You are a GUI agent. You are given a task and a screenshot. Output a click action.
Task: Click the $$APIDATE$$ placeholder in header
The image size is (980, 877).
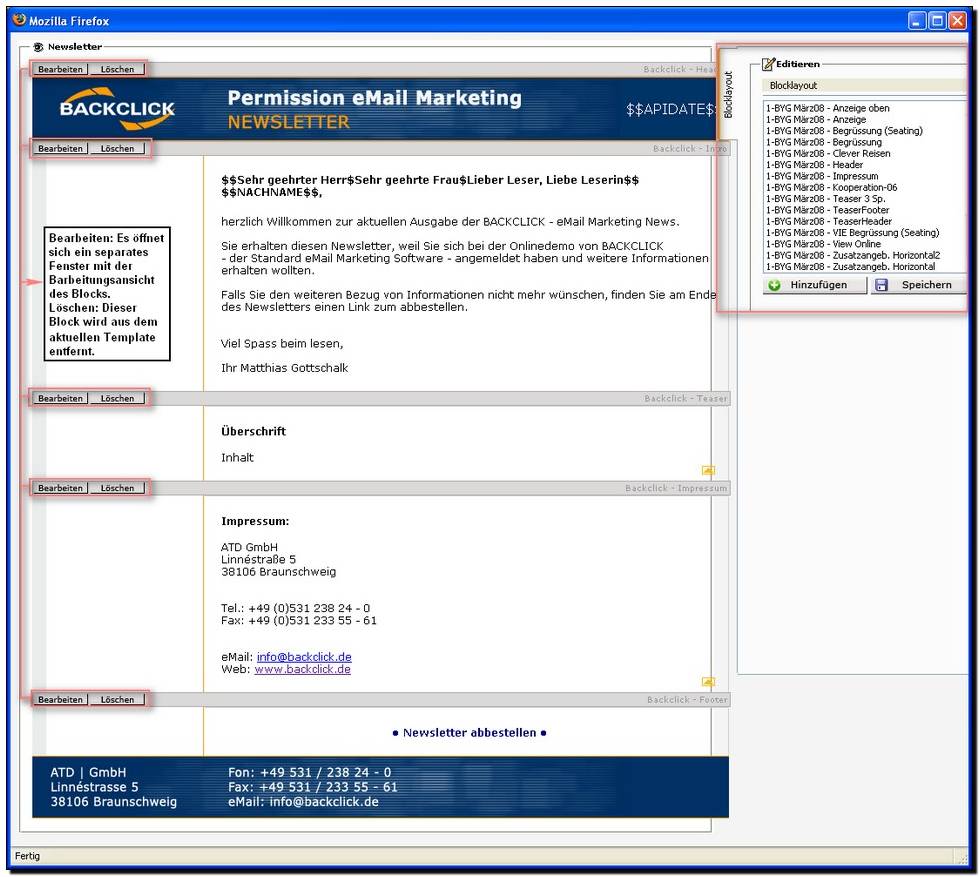click(x=671, y=109)
